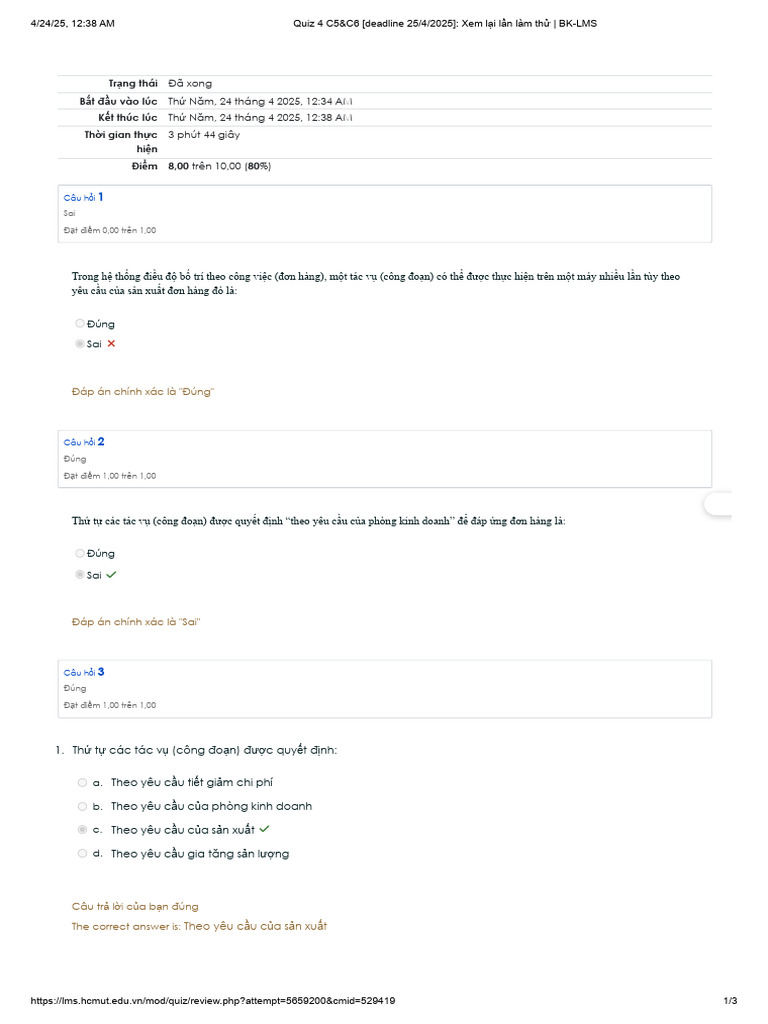Select the "Sai" radio in Câu hỏi 1
The width and height of the screenshot is (768, 1024).
80,344
